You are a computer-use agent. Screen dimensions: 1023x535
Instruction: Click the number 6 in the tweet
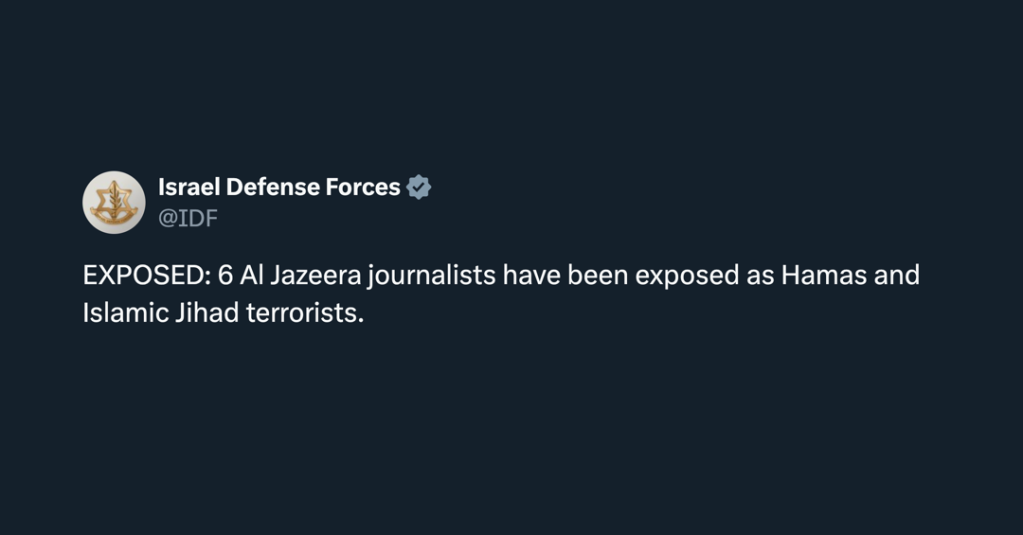tap(224, 276)
